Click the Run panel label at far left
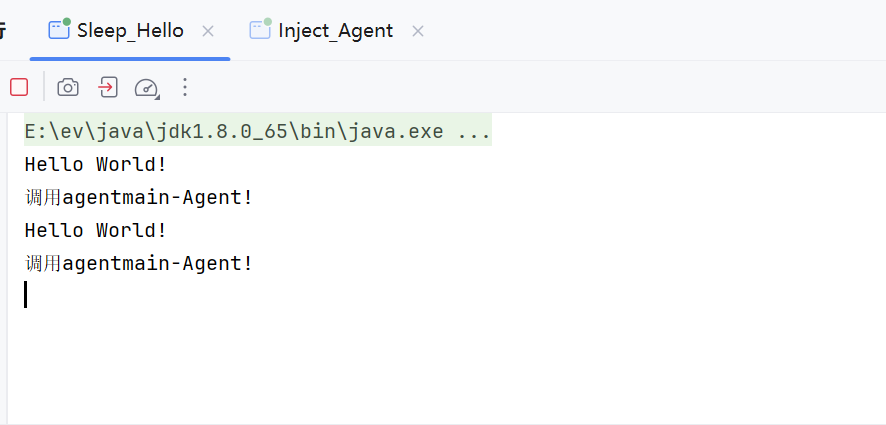Screen dimensions: 886x425 point(2,30)
